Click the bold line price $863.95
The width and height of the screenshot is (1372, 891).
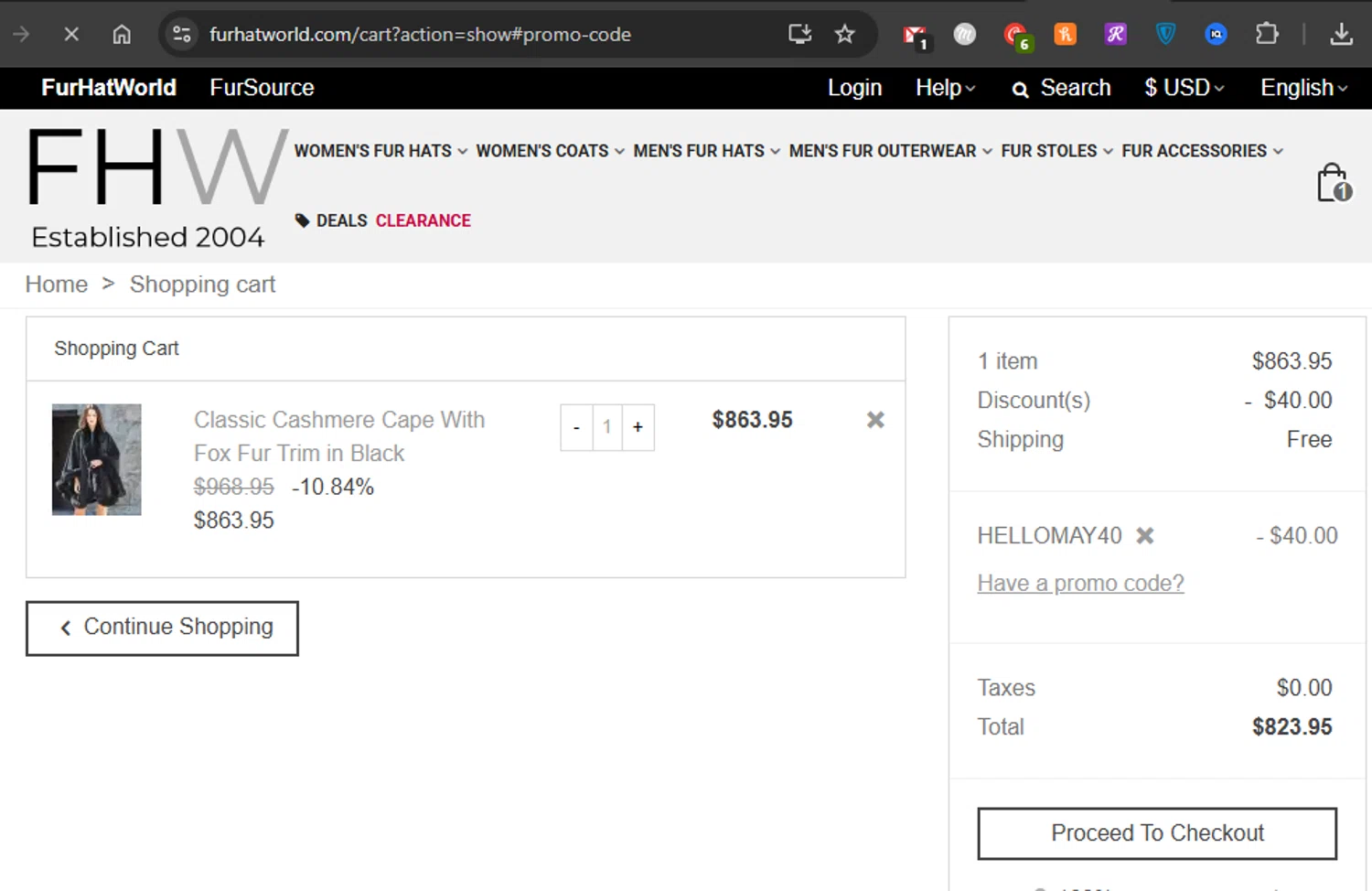tap(752, 420)
